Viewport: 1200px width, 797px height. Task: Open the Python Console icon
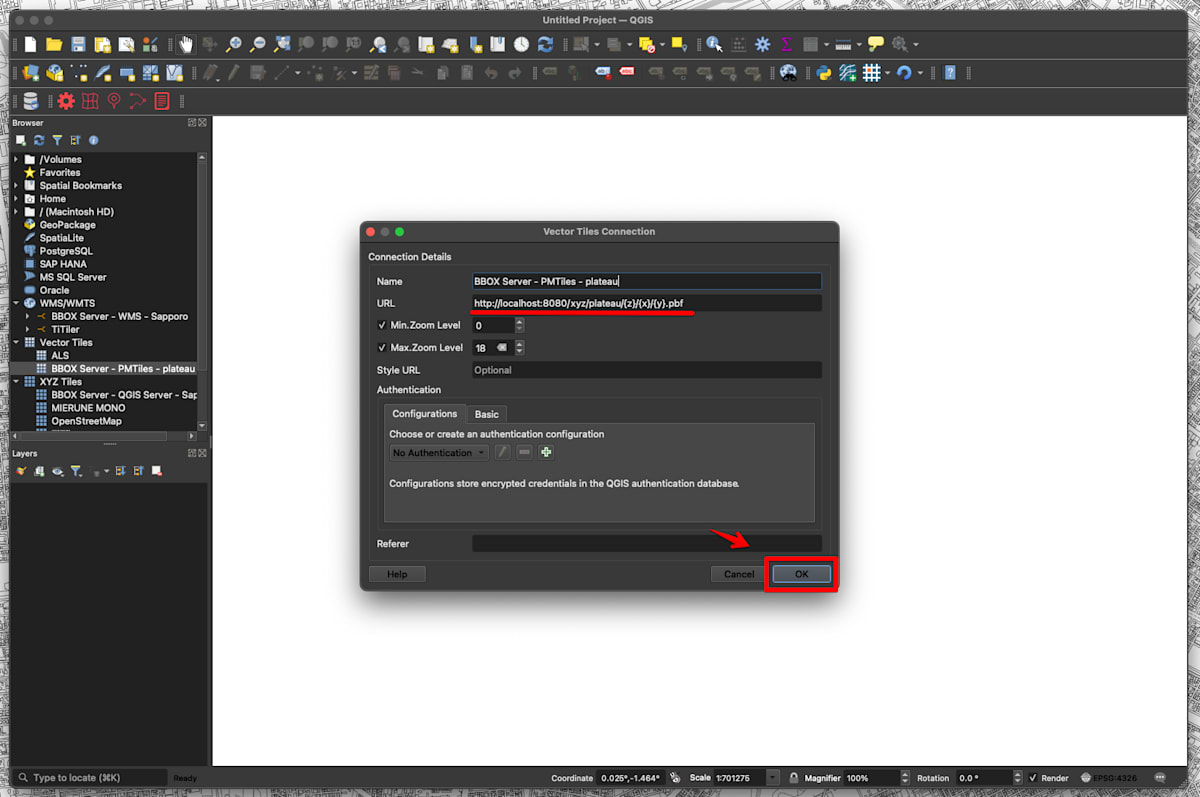coord(824,73)
